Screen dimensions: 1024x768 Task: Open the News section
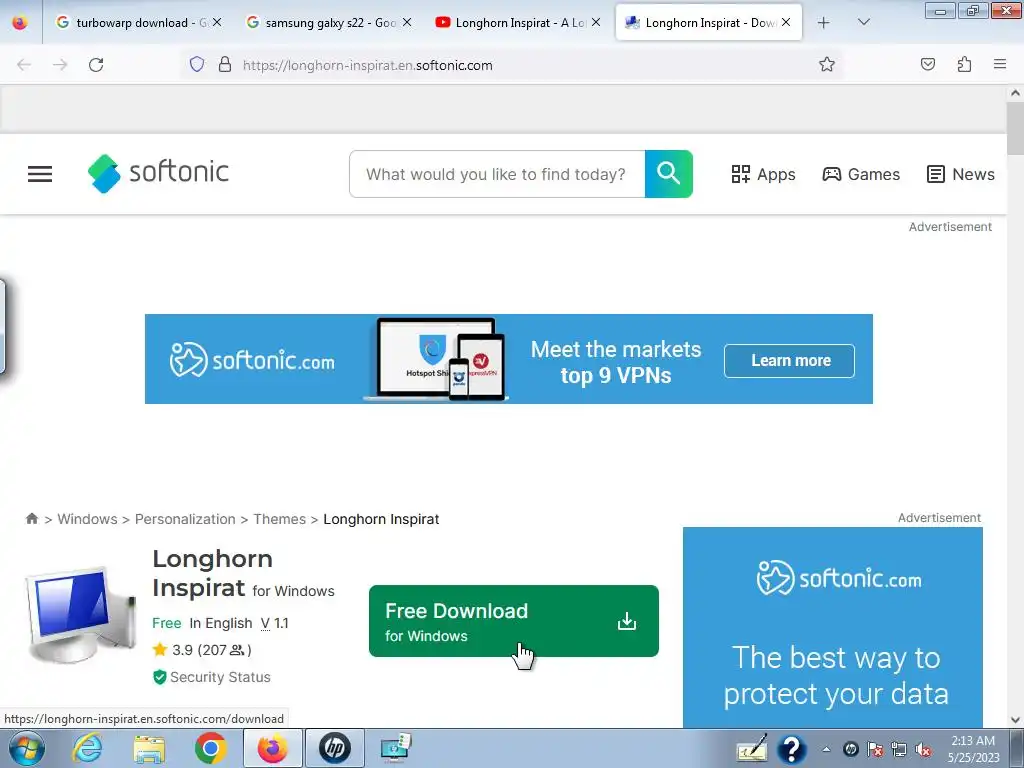(961, 174)
